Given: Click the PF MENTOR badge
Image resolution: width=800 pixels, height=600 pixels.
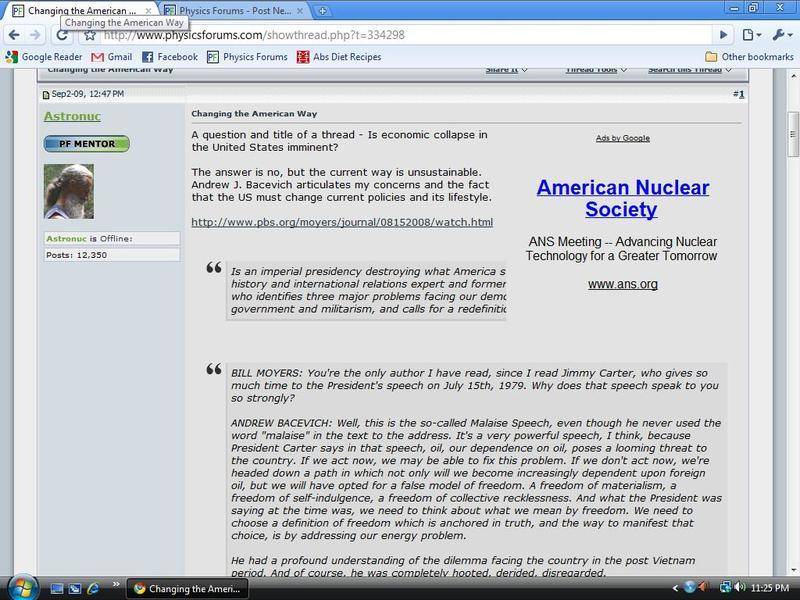Looking at the screenshot, I should pos(87,144).
